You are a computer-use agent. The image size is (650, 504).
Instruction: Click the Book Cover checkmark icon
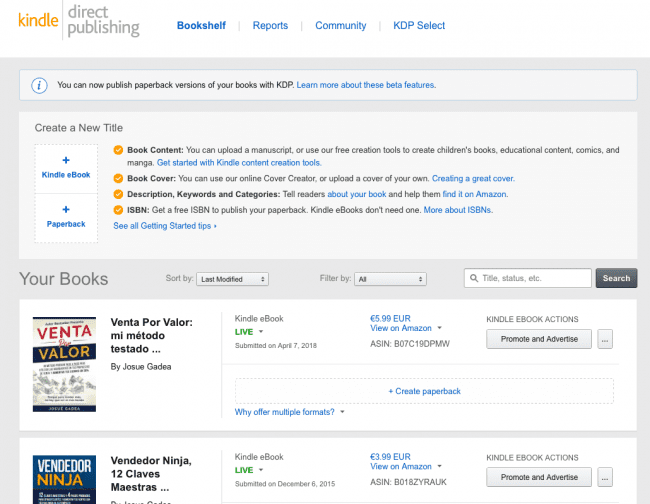coord(118,178)
